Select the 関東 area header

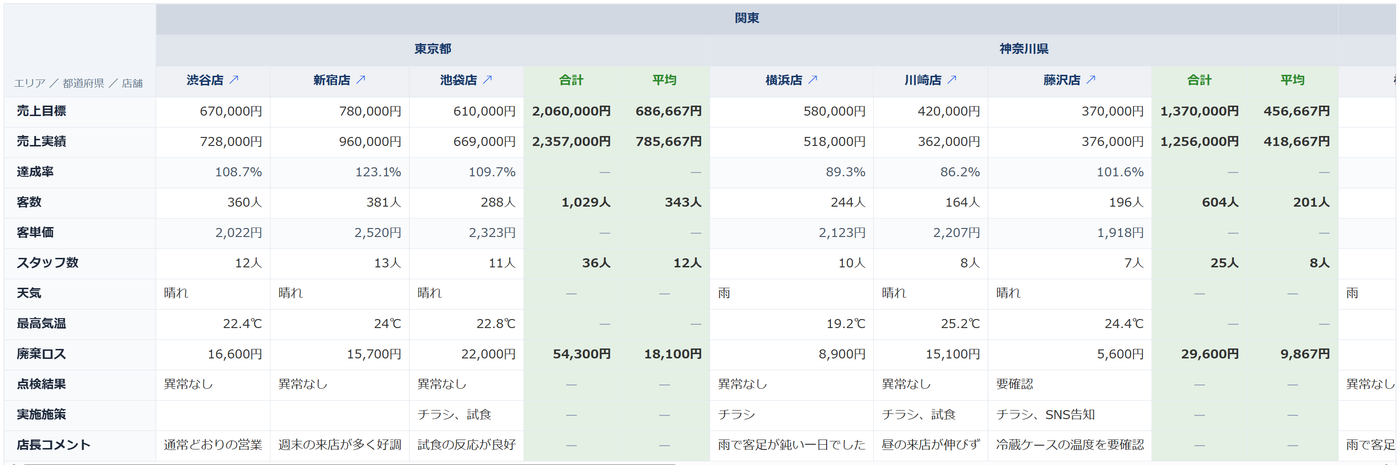click(x=747, y=19)
